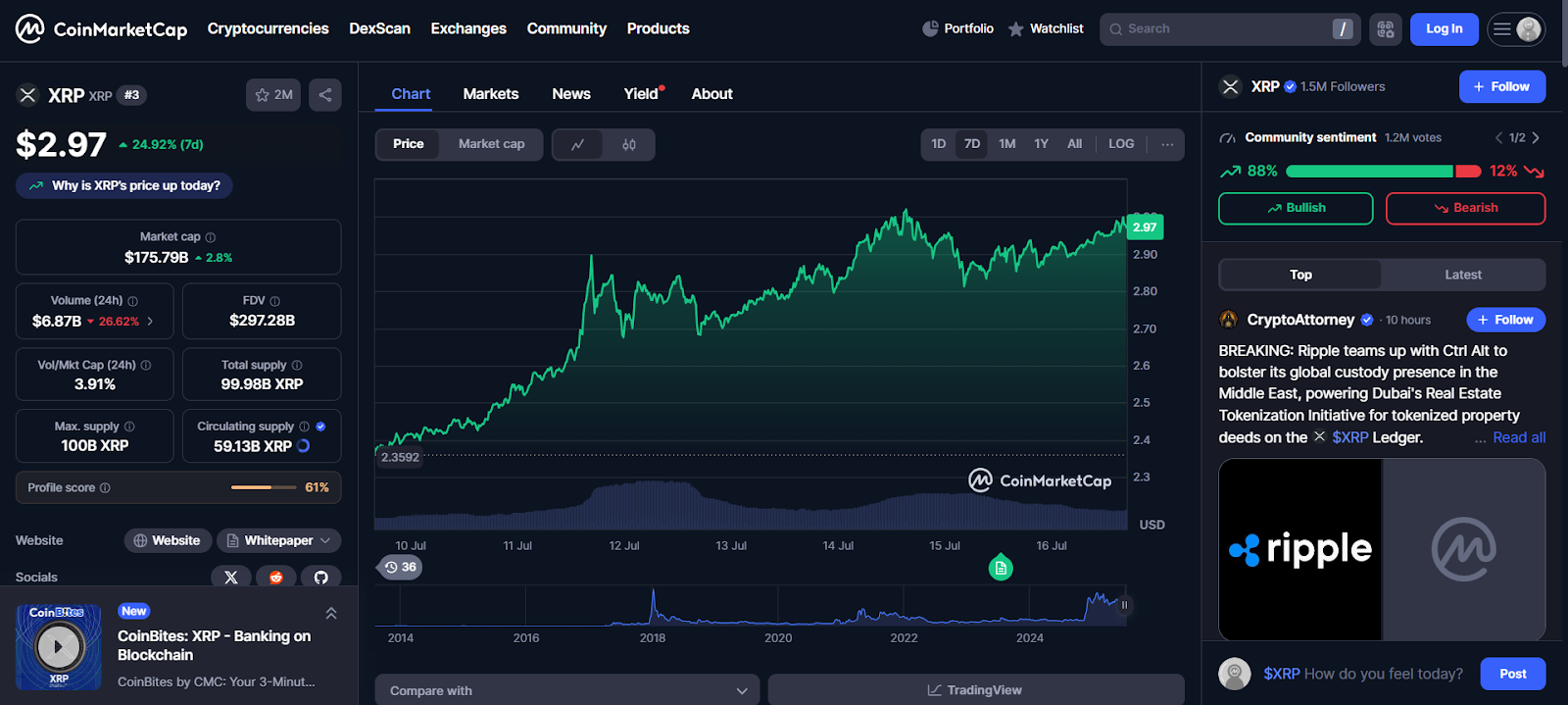The width and height of the screenshot is (1568, 705).
Task: Switch to the Chart tab
Action: (411, 94)
